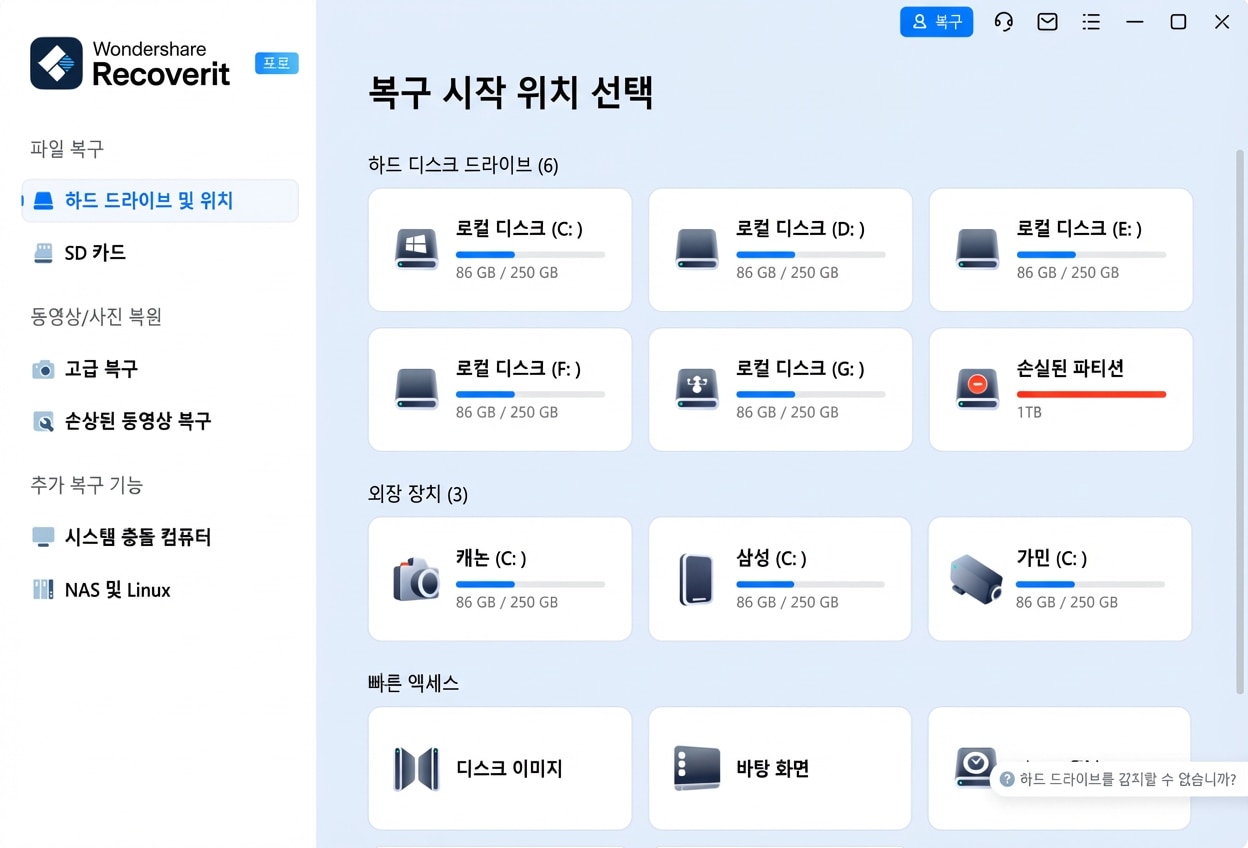
Task: Click the Garmin dashcam device icon
Action: (x=975, y=579)
